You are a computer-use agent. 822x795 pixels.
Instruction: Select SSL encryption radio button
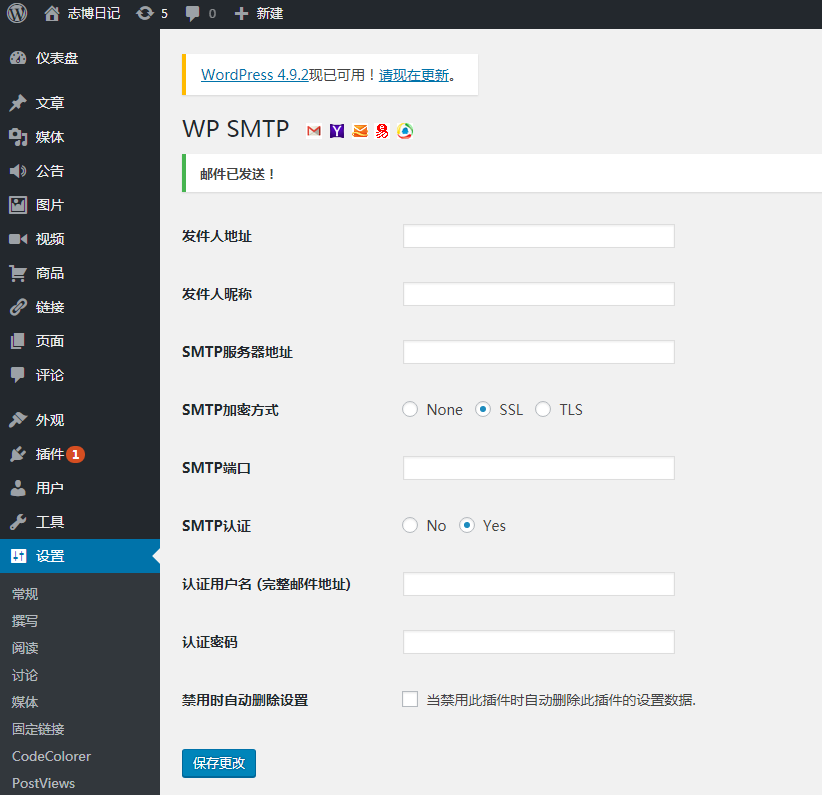point(483,410)
